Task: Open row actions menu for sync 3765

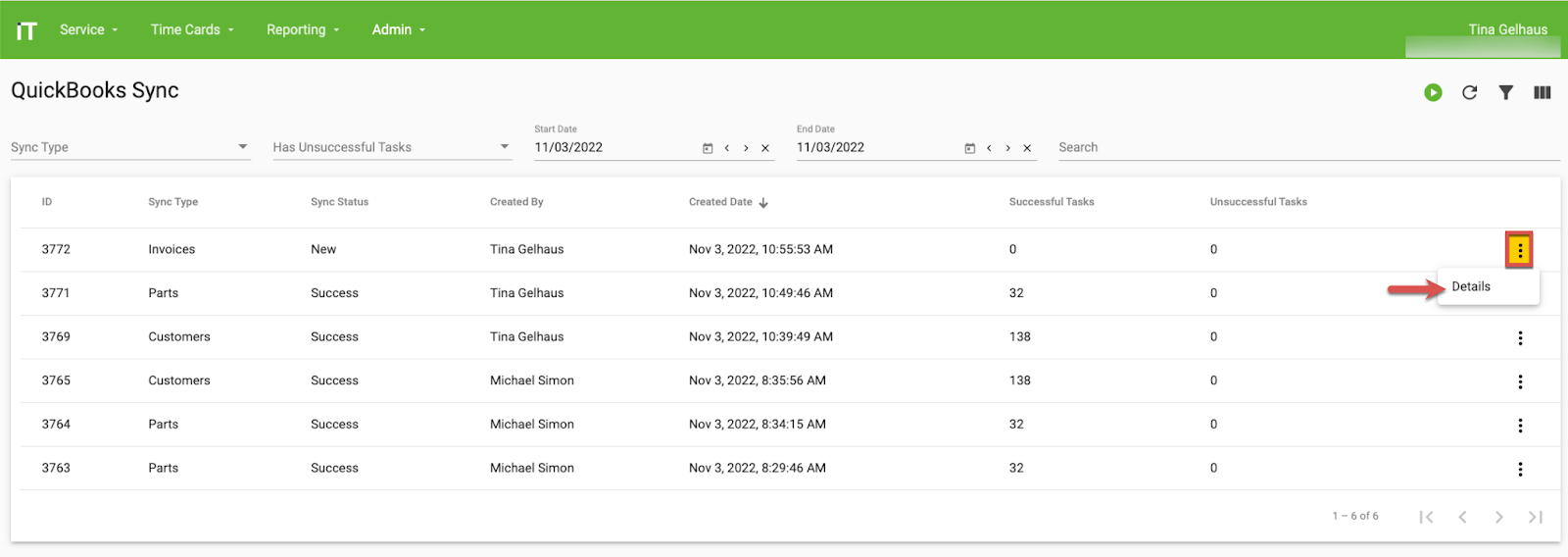Action: [x=1520, y=381]
